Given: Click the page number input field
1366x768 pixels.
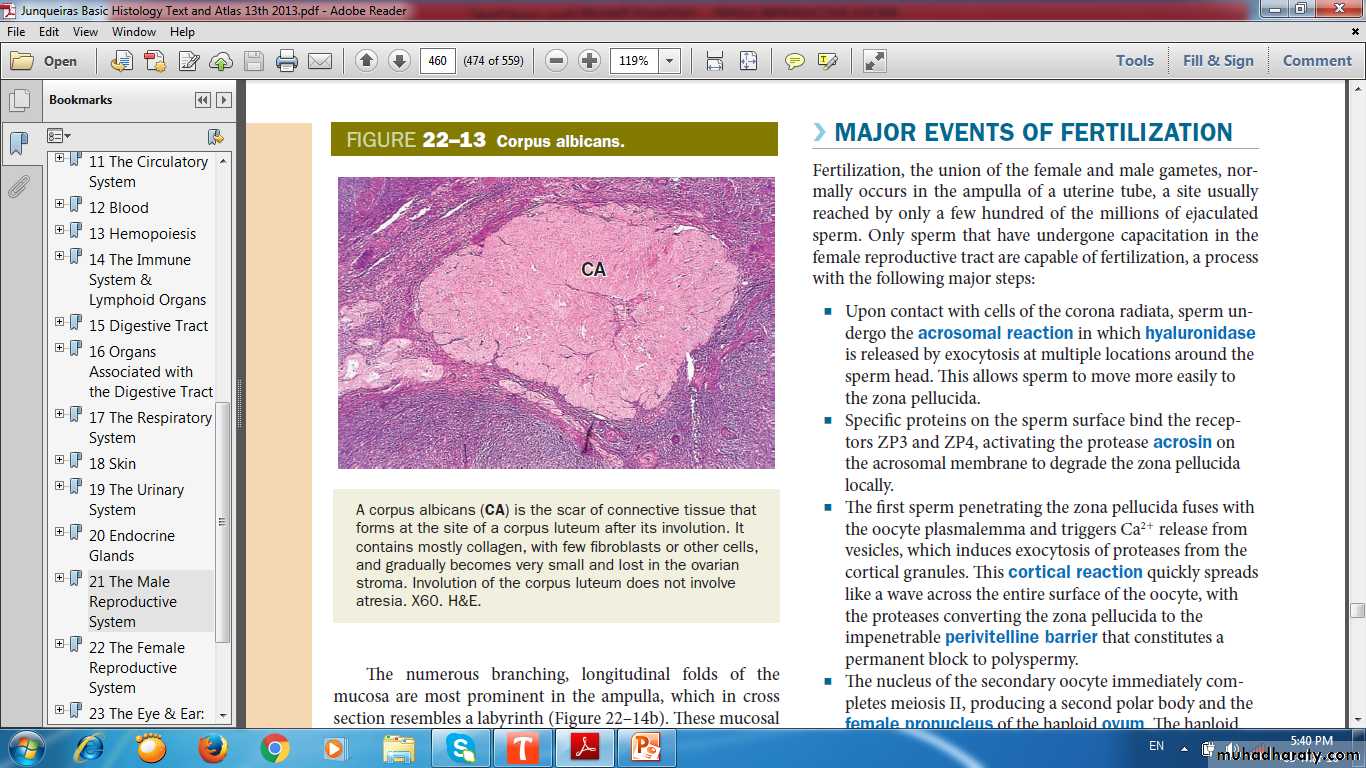Looking at the screenshot, I should pyautogui.click(x=437, y=61).
